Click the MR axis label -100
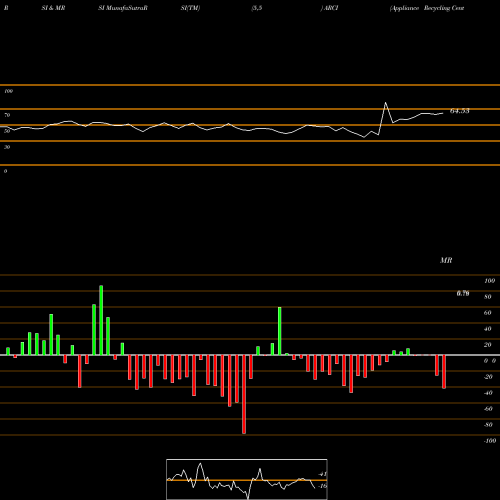This screenshot has height=500, width=500. 490,441
